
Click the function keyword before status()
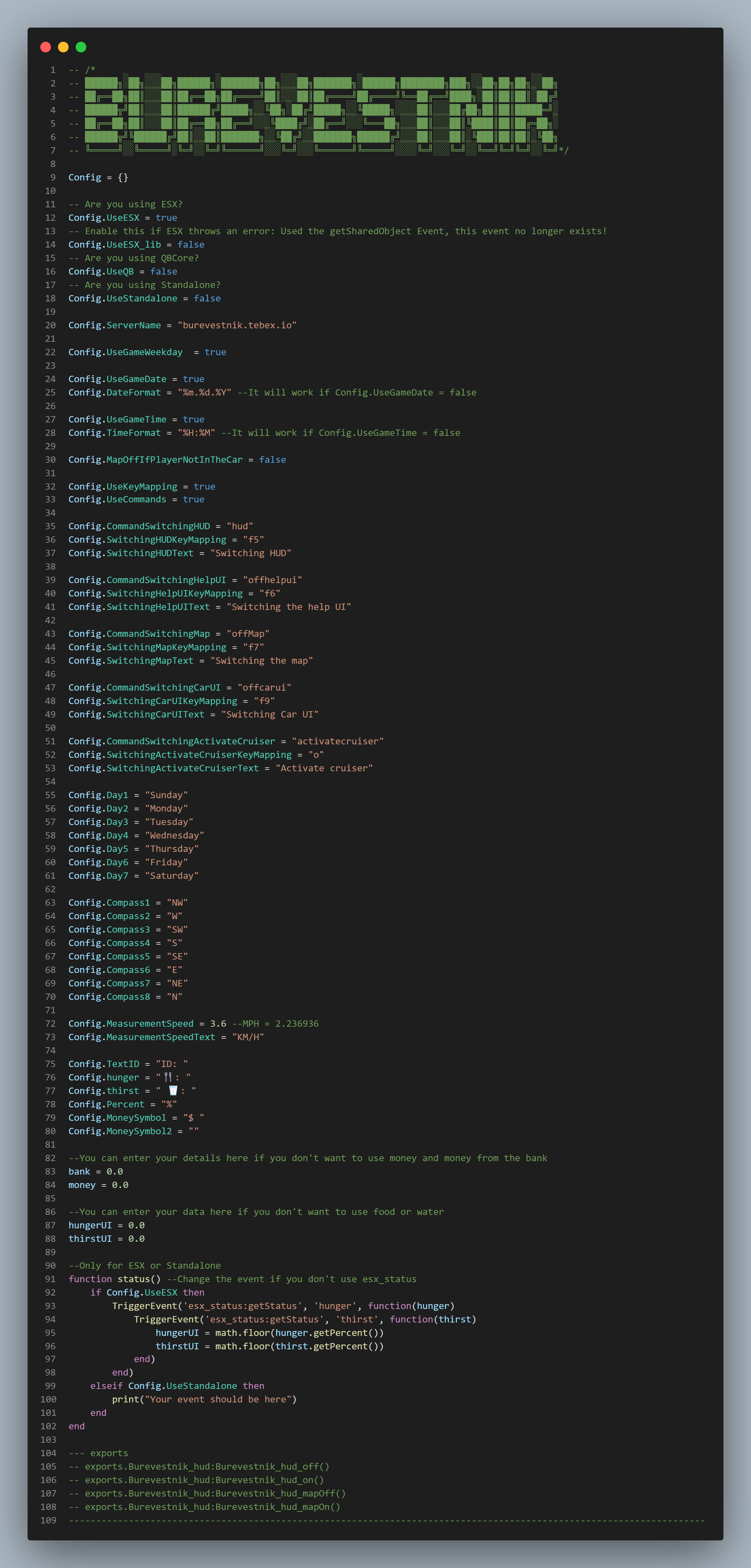point(90,1279)
